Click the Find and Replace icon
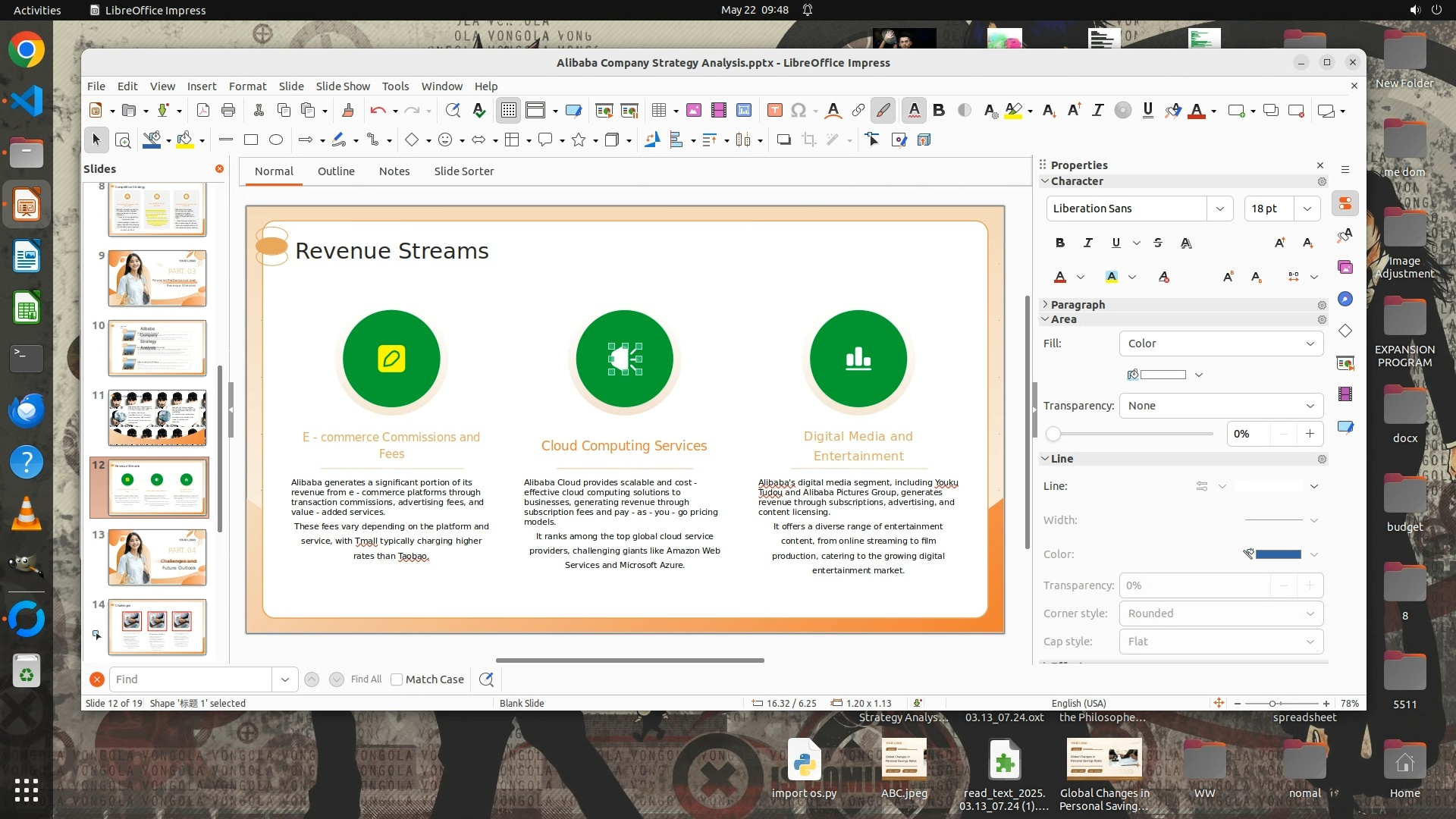 point(486,679)
